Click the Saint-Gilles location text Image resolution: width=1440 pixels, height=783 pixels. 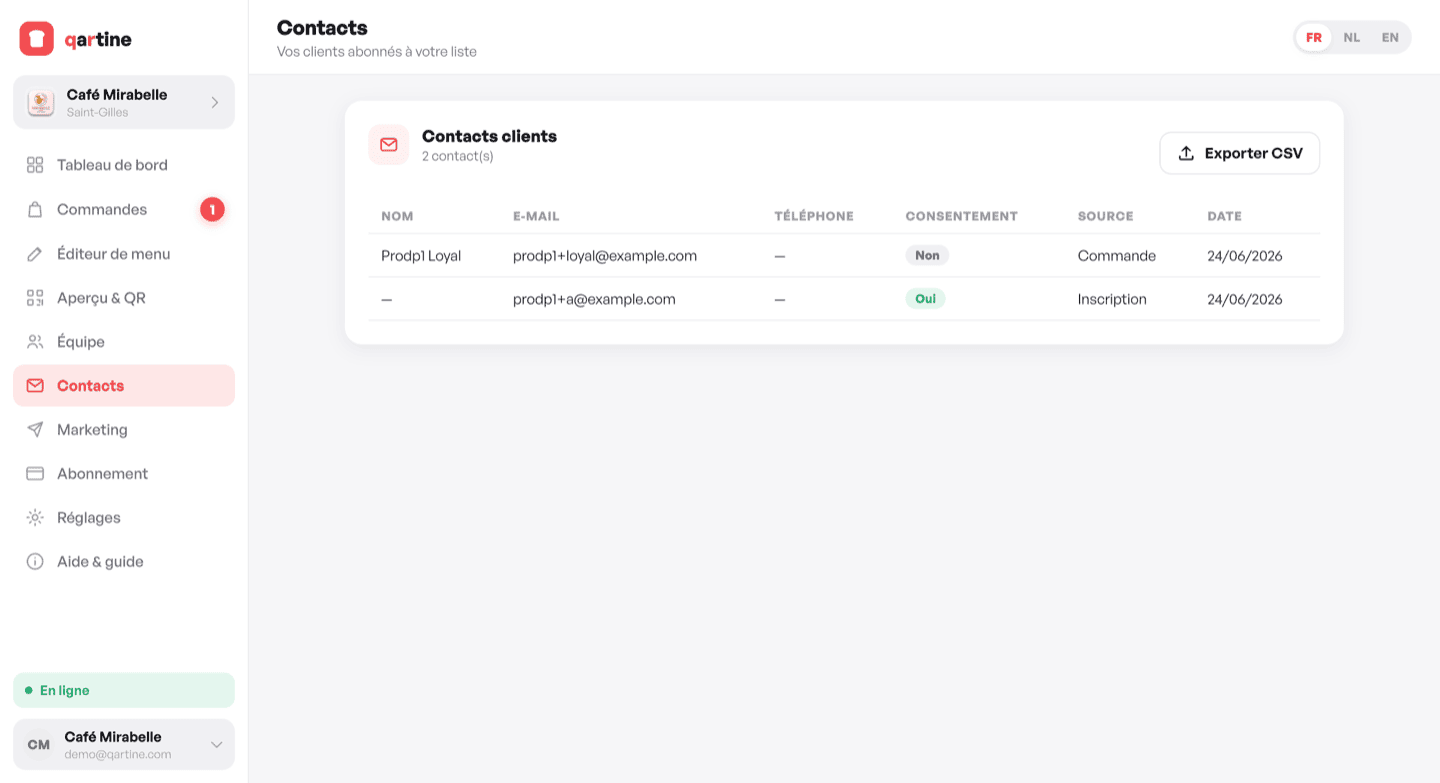(x=97, y=112)
